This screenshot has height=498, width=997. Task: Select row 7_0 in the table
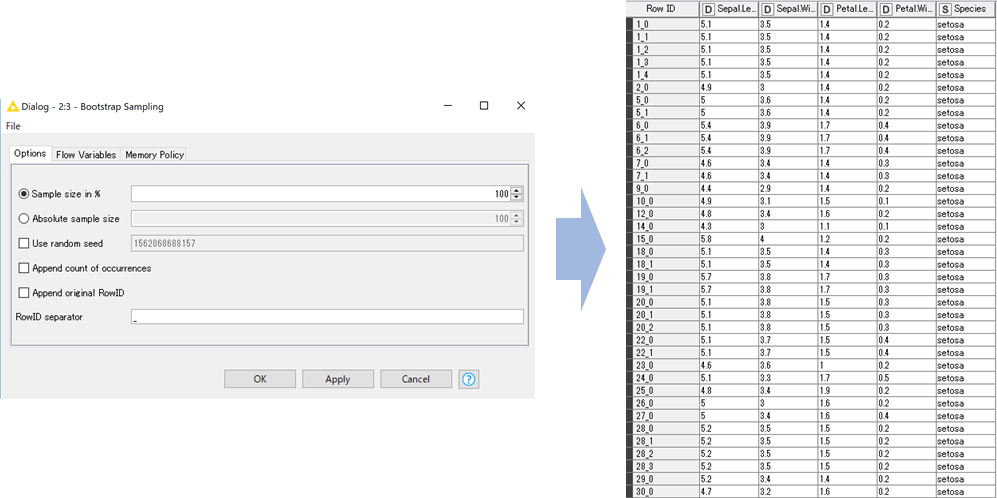point(811,163)
